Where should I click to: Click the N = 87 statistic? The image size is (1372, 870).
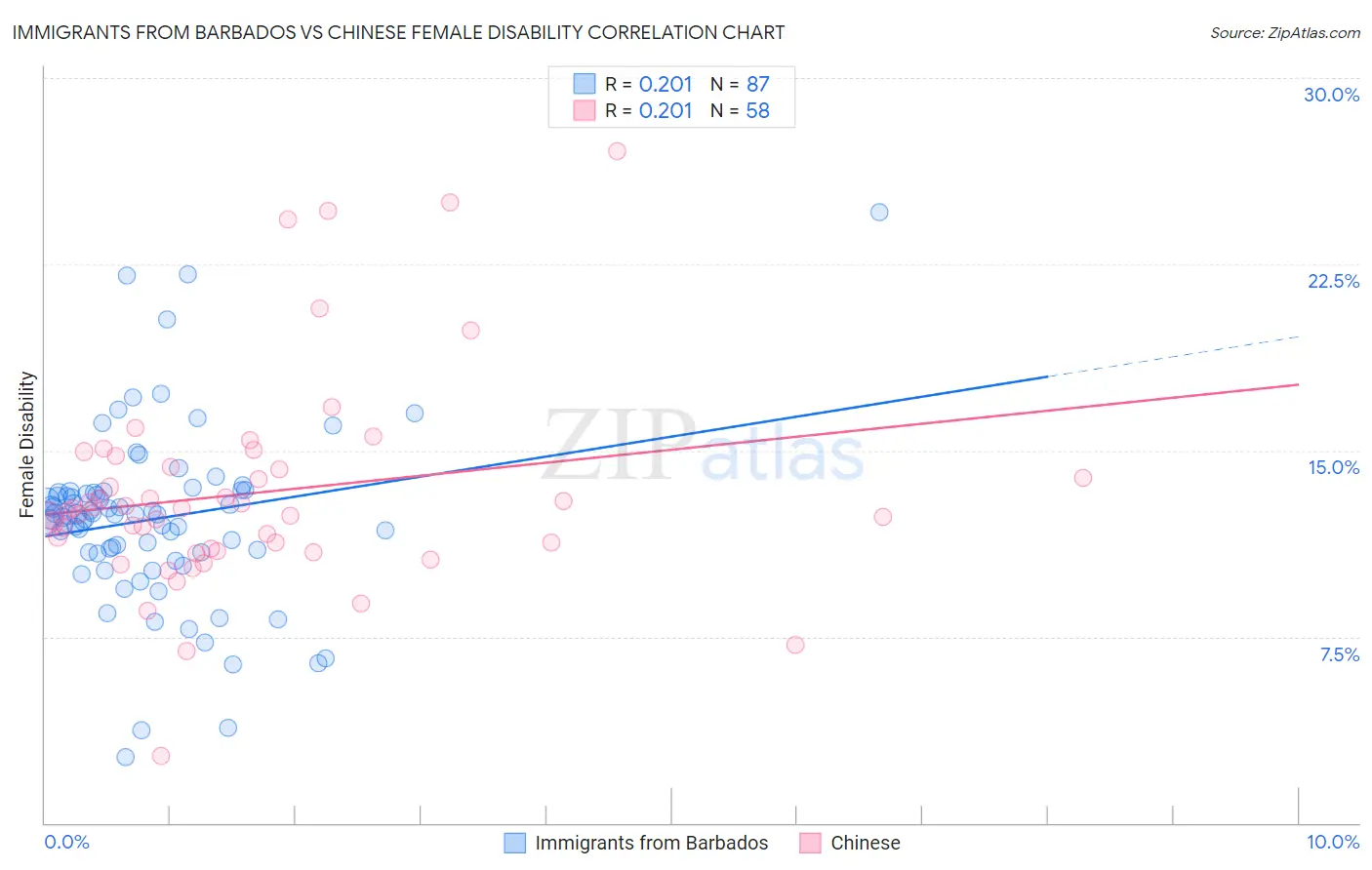[x=740, y=84]
